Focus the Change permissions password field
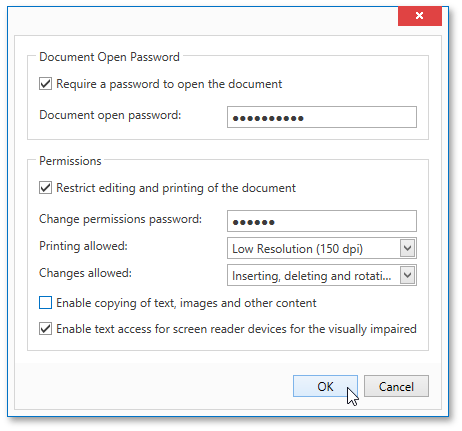 (322, 221)
